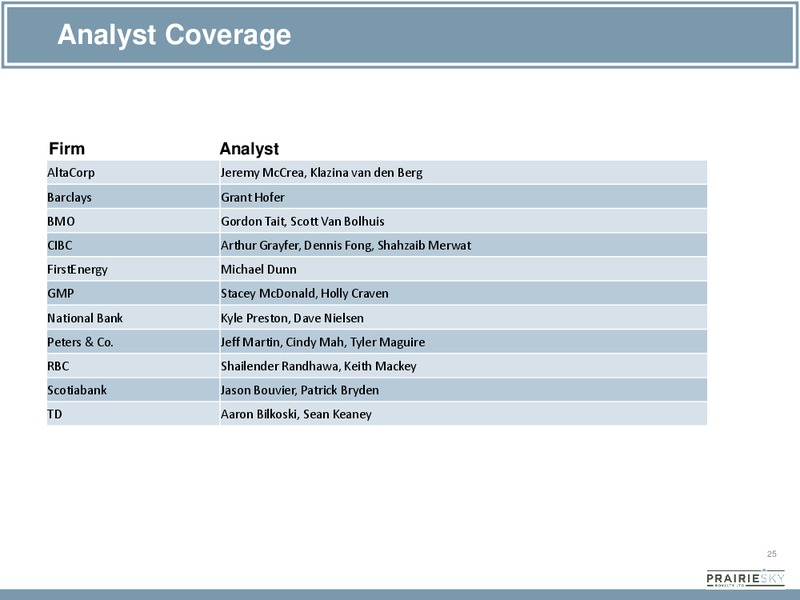Click the Peters & Co. firm cell
Viewport: 800px width, 600px height.
pyautogui.click(x=133, y=341)
